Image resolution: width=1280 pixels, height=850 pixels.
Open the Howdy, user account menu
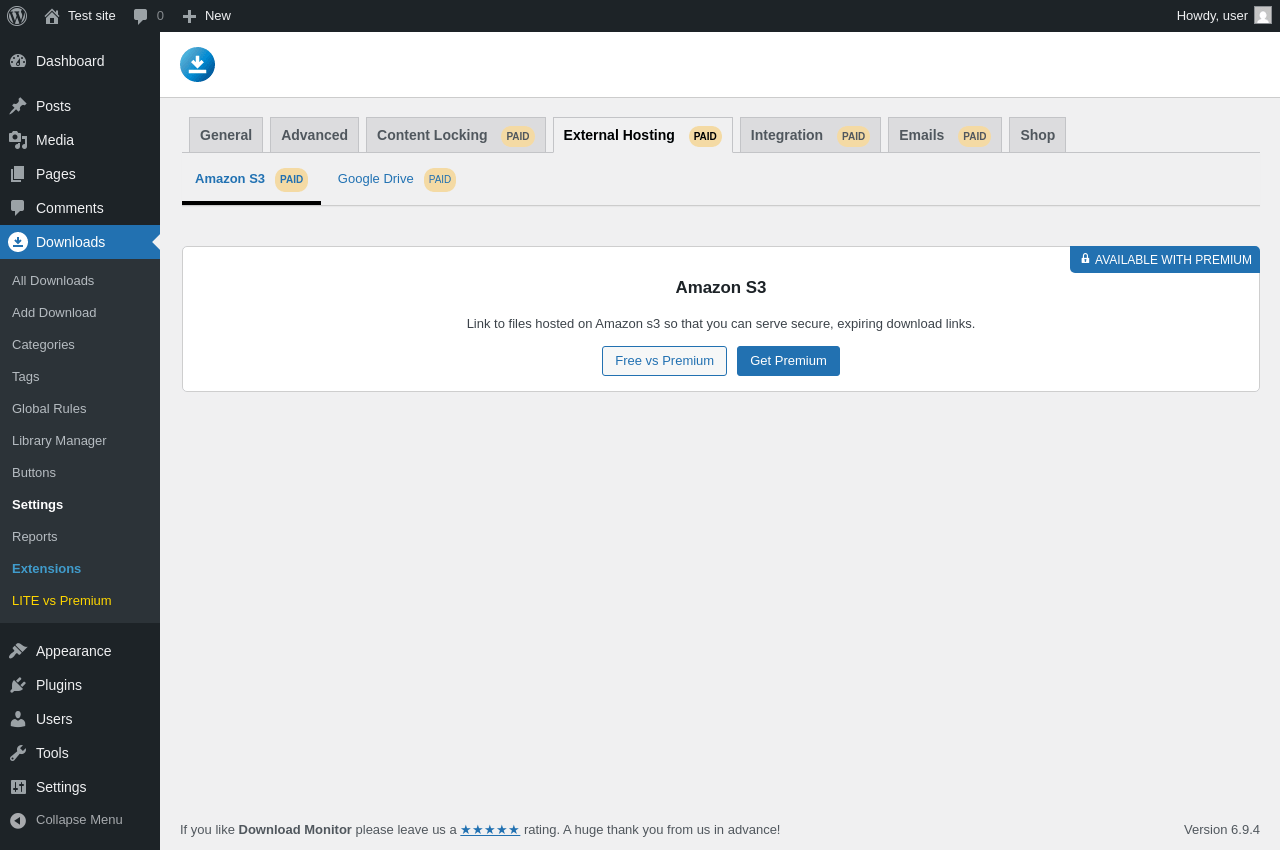[x=1224, y=16]
